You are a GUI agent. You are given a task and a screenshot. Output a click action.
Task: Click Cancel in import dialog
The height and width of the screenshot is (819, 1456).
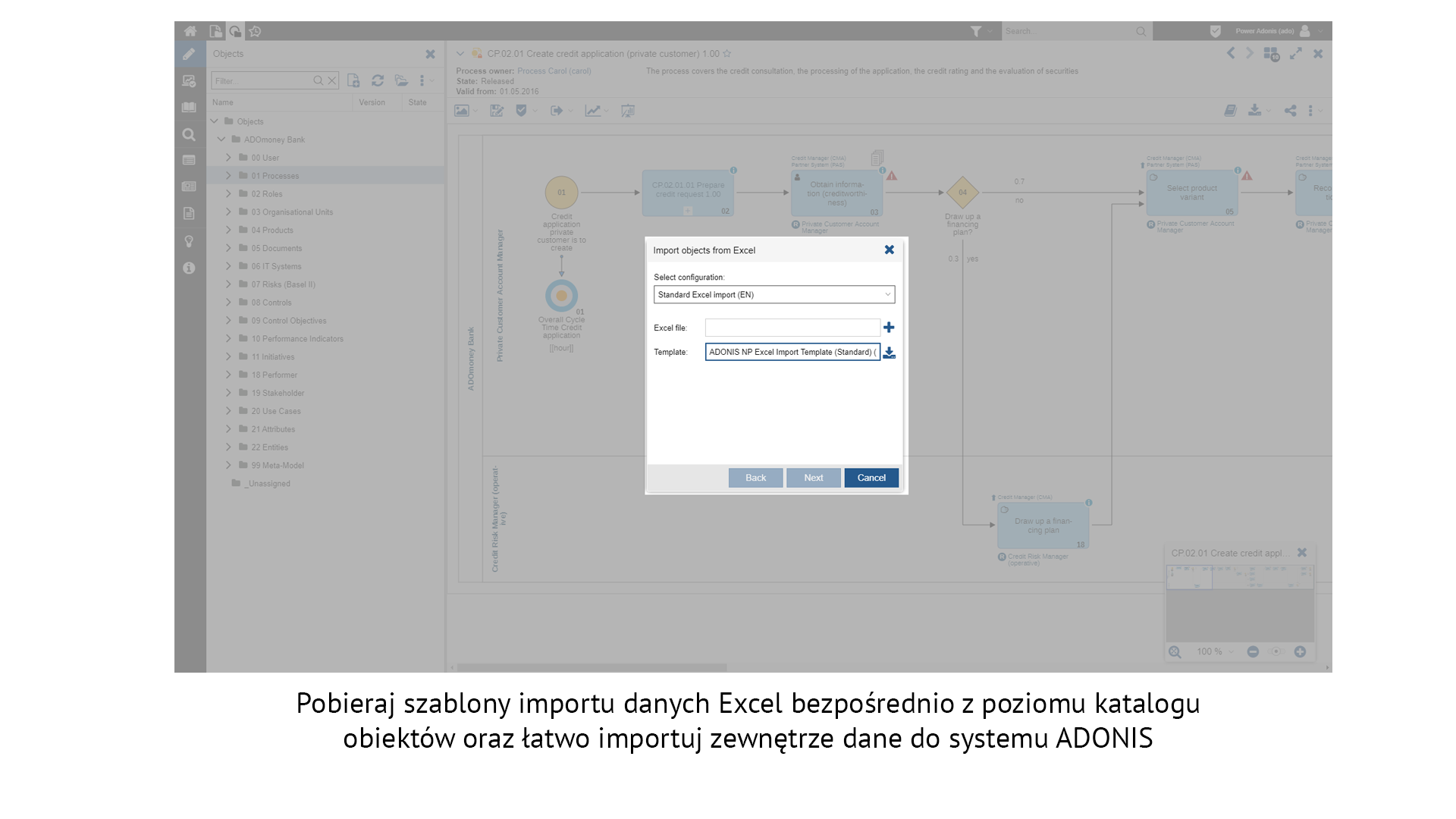click(x=871, y=478)
